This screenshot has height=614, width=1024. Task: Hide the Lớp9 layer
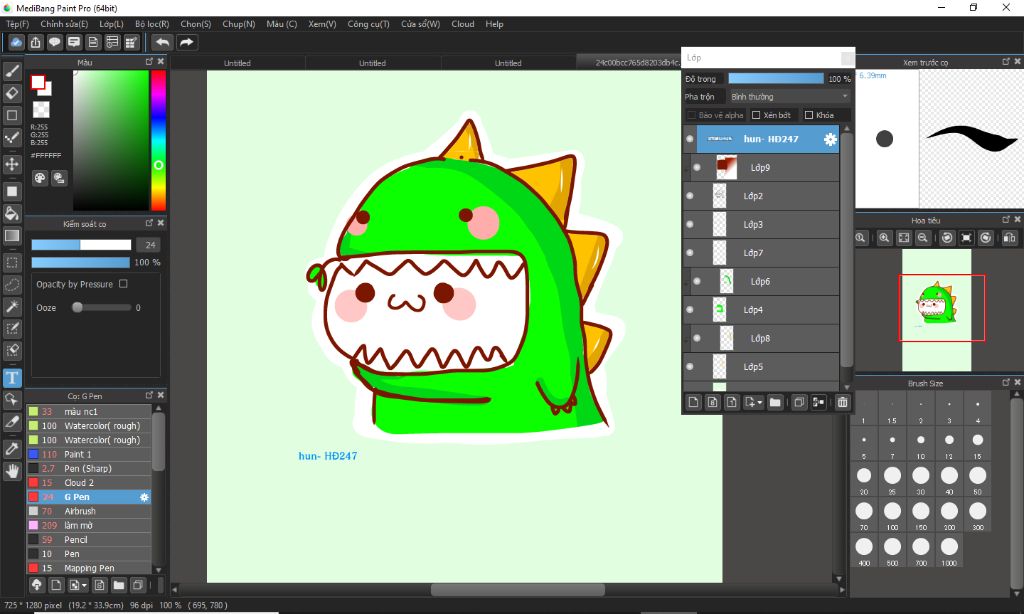pos(697,168)
